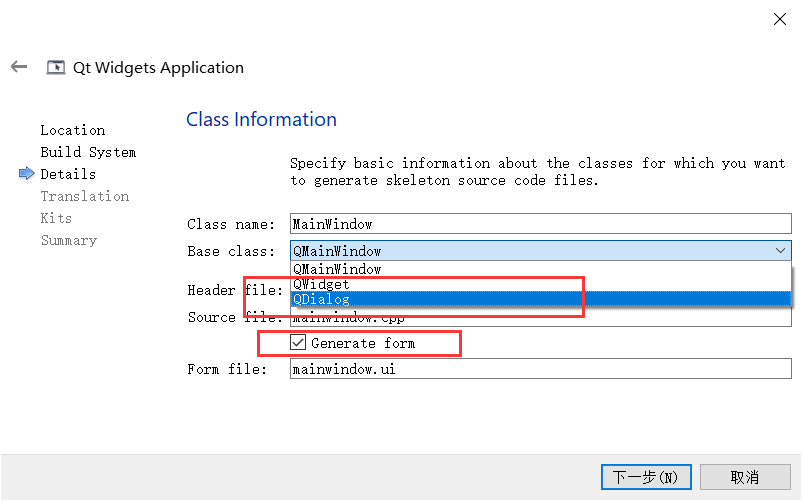
Task: Toggle the Generate form checkbox
Action: click(298, 343)
